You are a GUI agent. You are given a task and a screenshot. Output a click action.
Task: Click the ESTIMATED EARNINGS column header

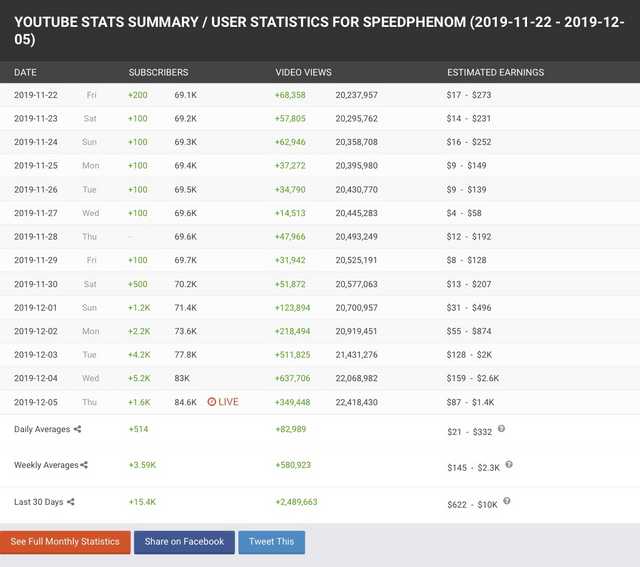(x=496, y=73)
